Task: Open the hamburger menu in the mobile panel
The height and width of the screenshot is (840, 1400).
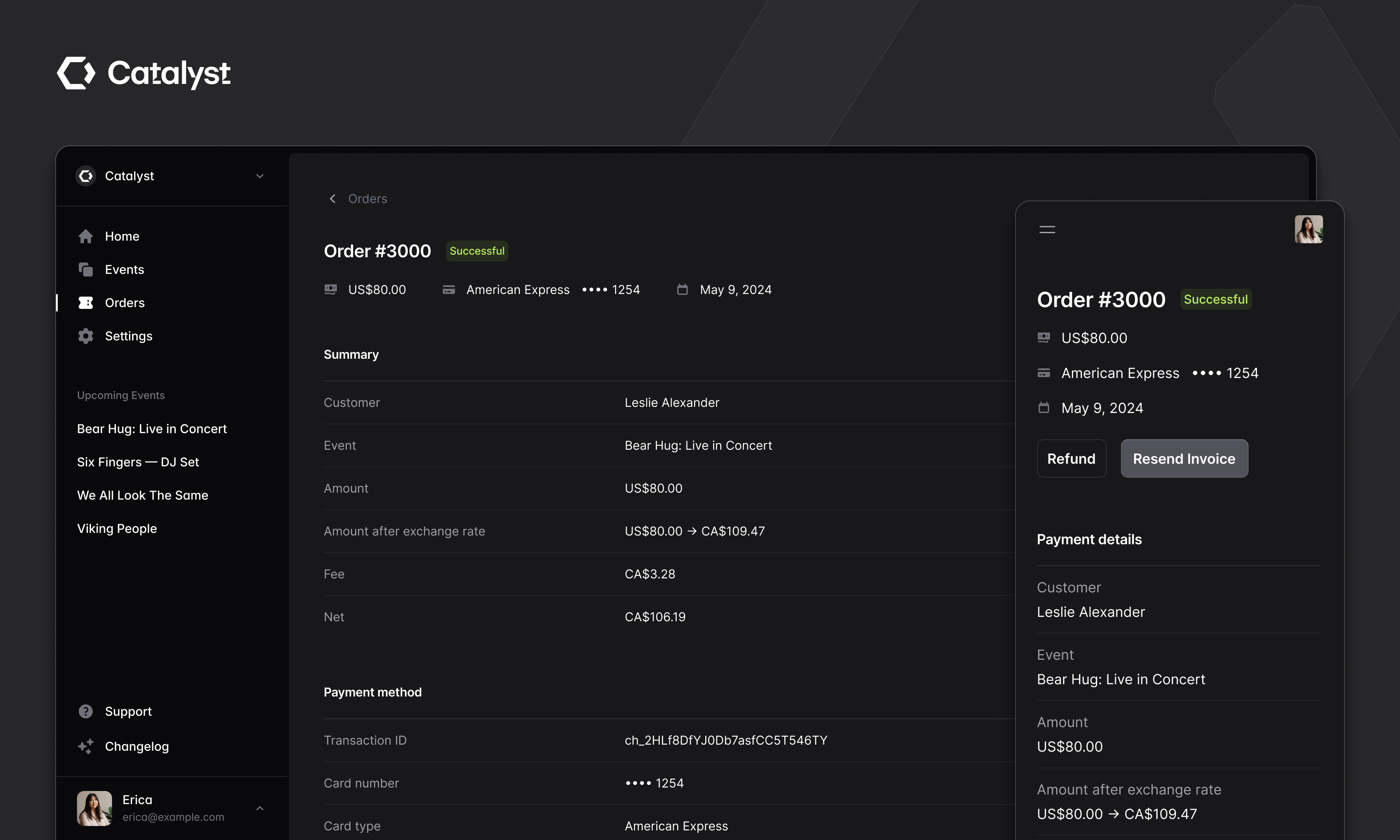Action: tap(1046, 229)
